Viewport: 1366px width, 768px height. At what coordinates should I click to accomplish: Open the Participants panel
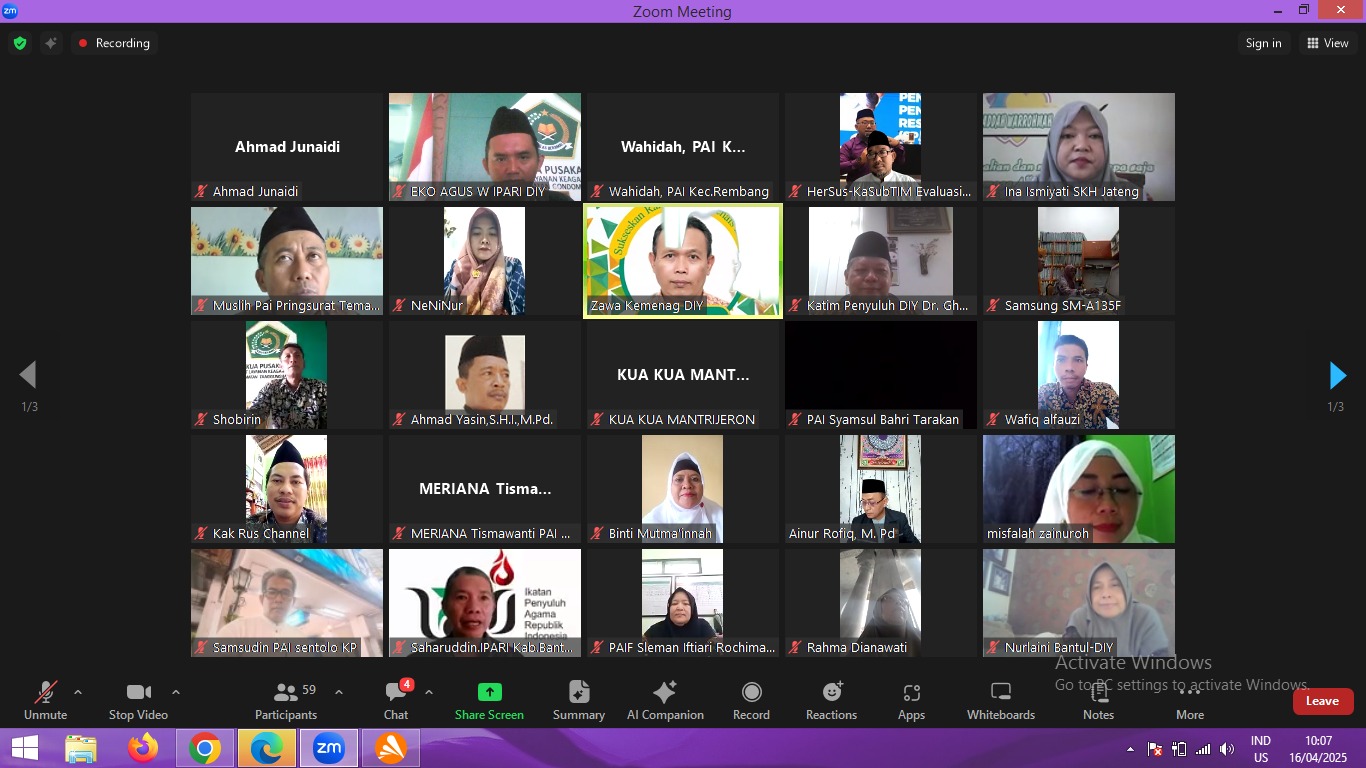(286, 700)
